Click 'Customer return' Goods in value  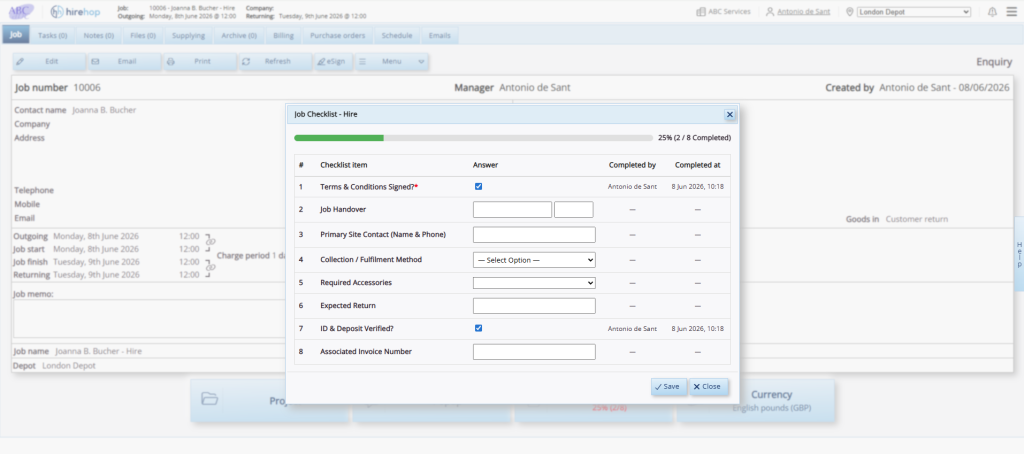pyautogui.click(x=916, y=219)
